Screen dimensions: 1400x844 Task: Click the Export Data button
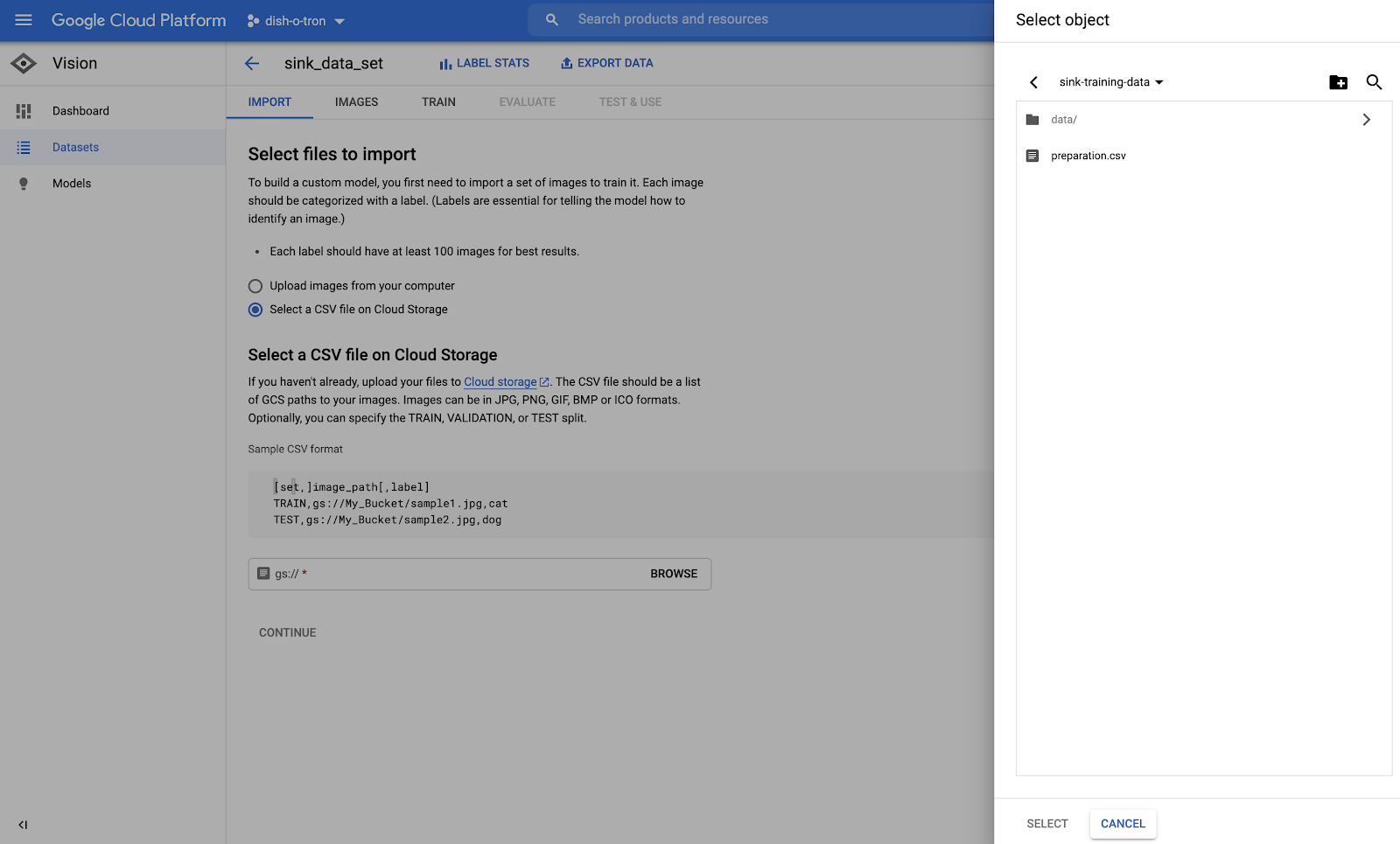pyautogui.click(x=606, y=63)
